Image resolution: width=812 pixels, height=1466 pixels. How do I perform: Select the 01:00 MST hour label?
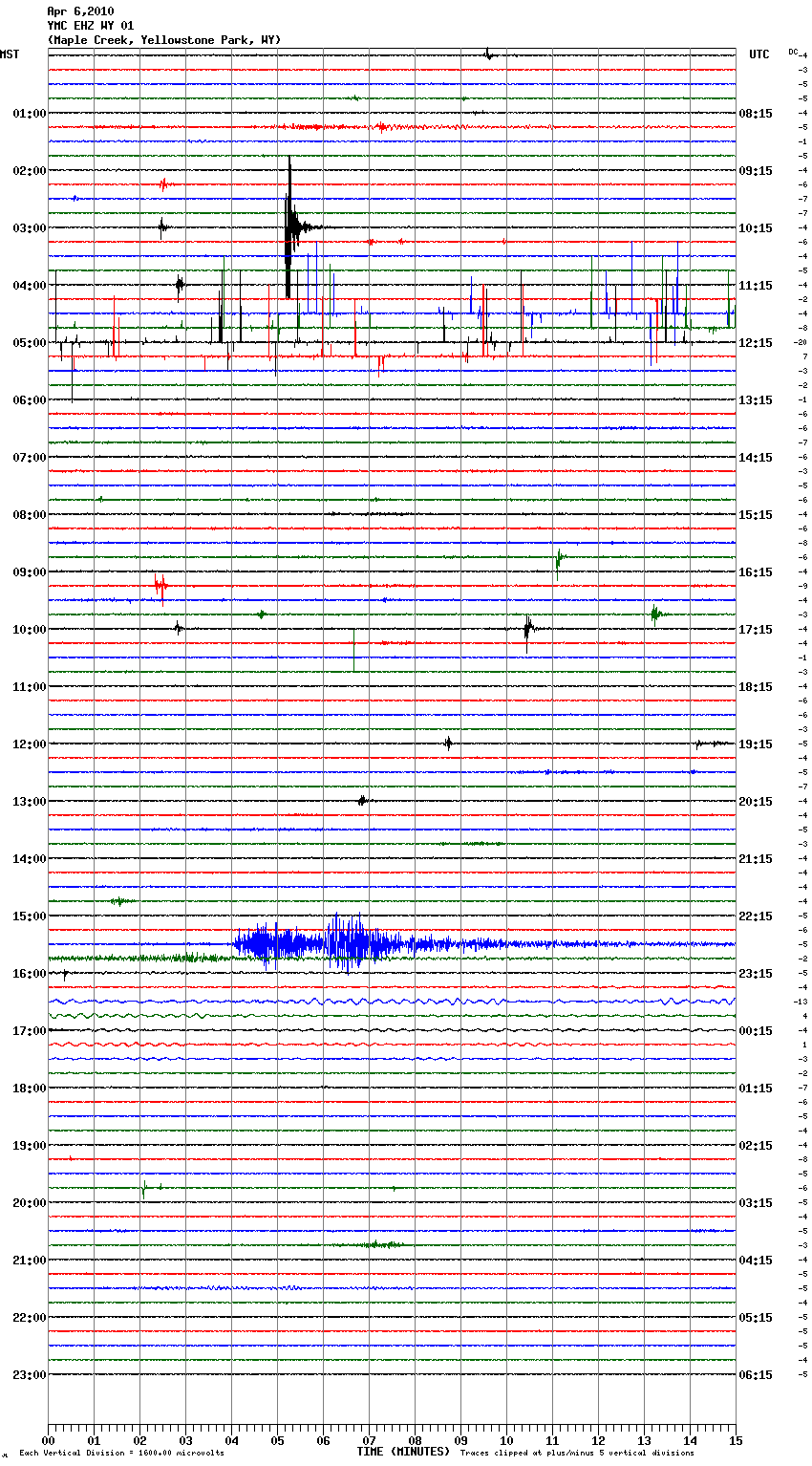click(x=30, y=113)
